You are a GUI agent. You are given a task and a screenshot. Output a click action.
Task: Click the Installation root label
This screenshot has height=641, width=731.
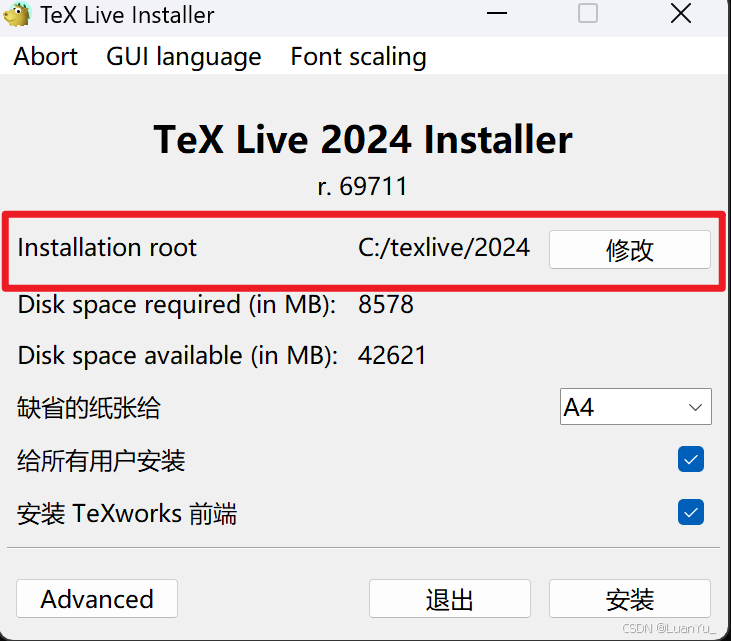[x=107, y=247]
